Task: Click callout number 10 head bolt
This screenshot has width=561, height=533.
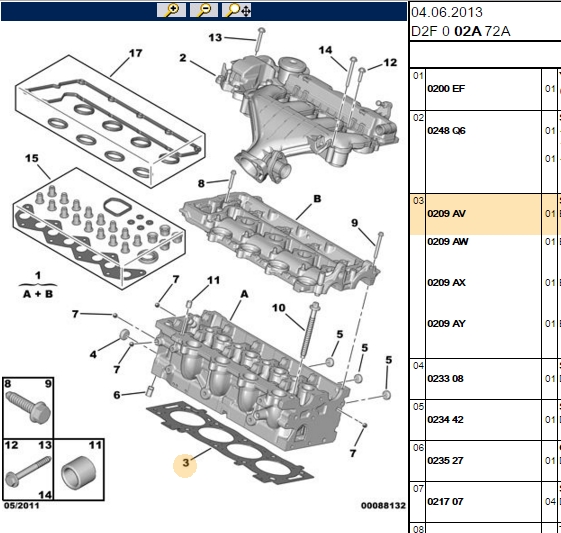Action: (x=278, y=308)
